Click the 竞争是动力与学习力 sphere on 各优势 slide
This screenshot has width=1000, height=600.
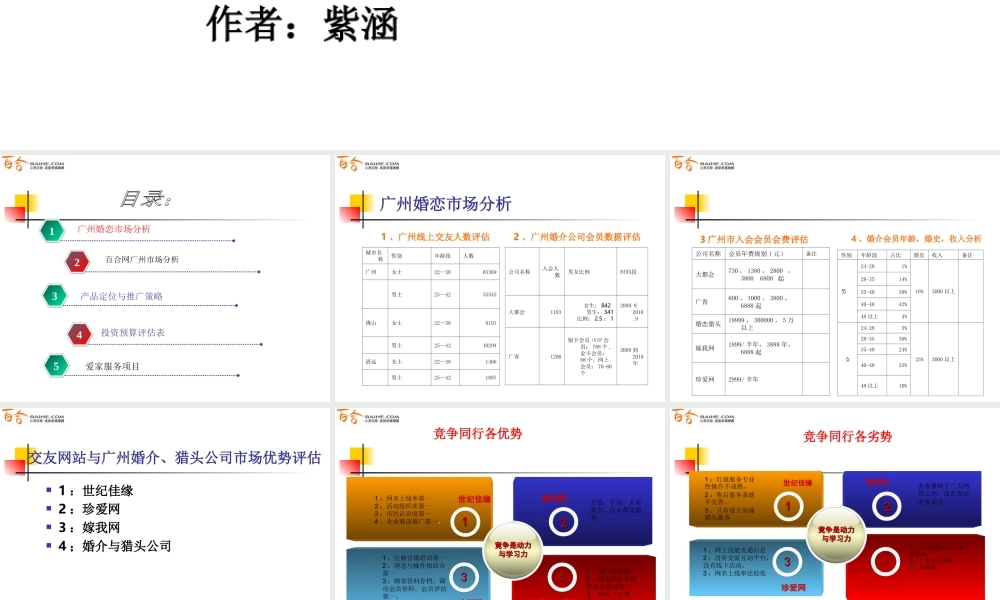click(x=513, y=550)
